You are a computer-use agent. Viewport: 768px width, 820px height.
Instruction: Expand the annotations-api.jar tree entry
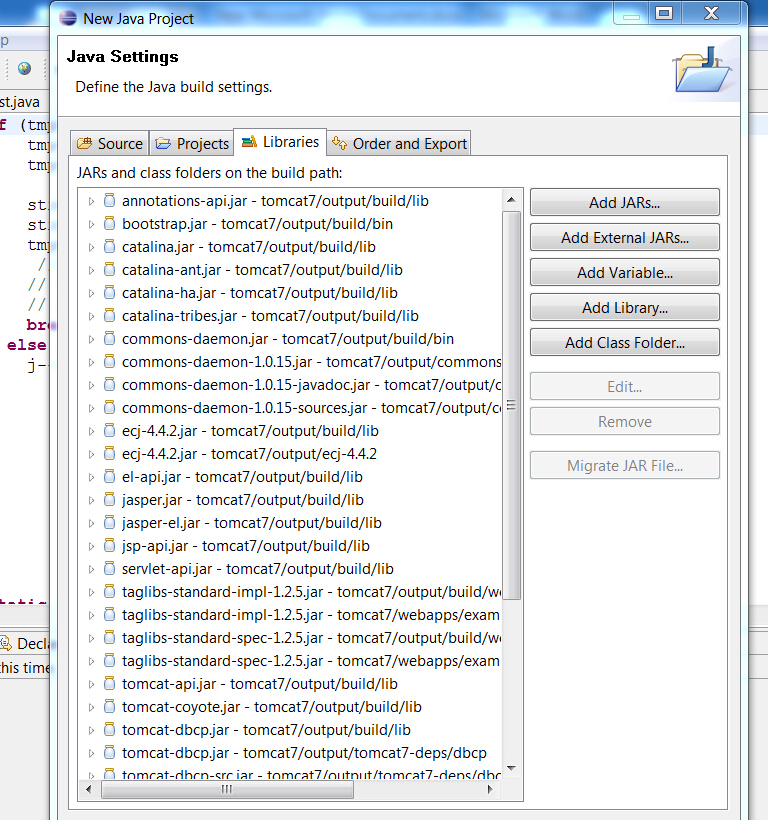point(91,201)
